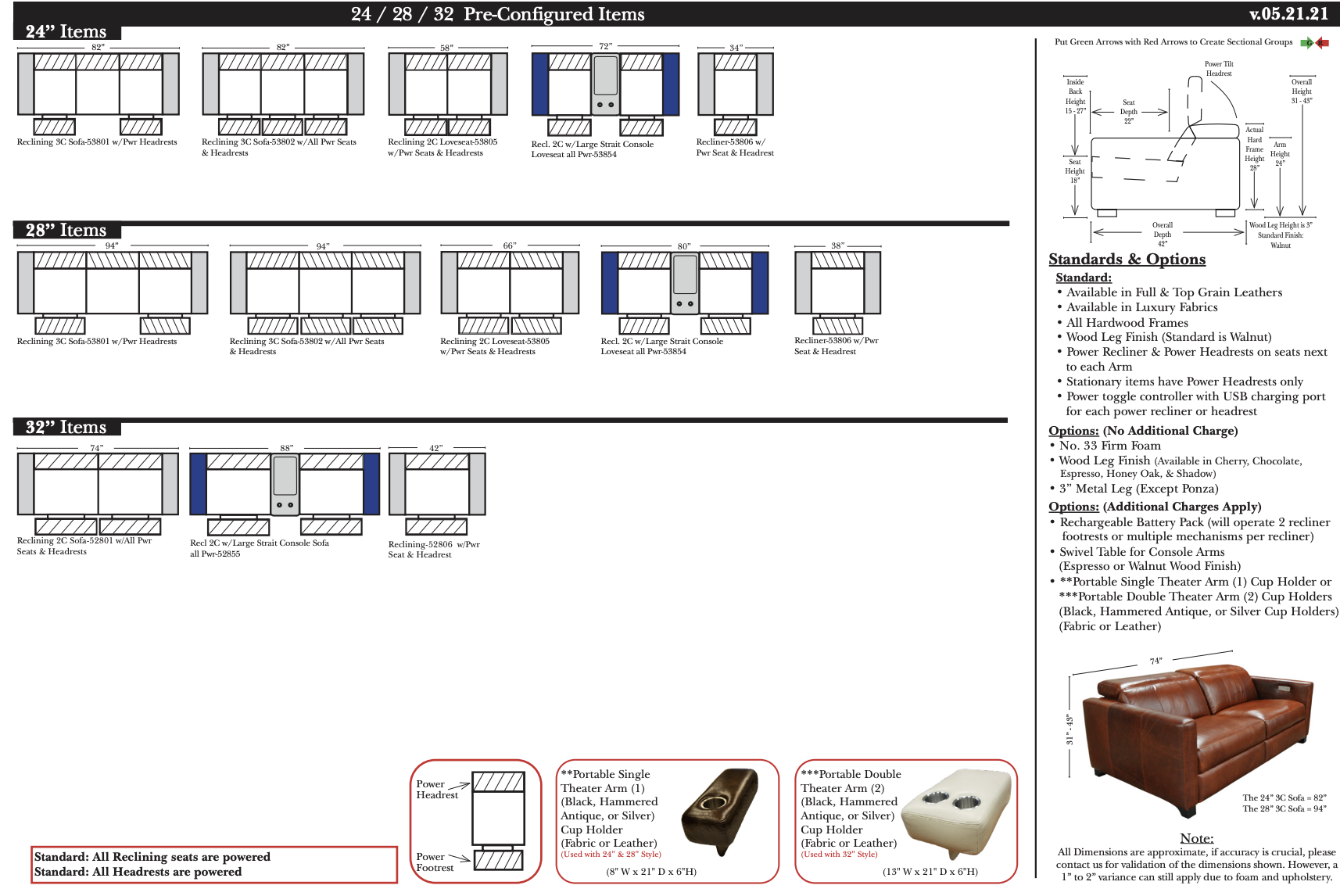This screenshot has height=896, width=1340.
Task: Click the 24" Items section header
Action: [66, 32]
